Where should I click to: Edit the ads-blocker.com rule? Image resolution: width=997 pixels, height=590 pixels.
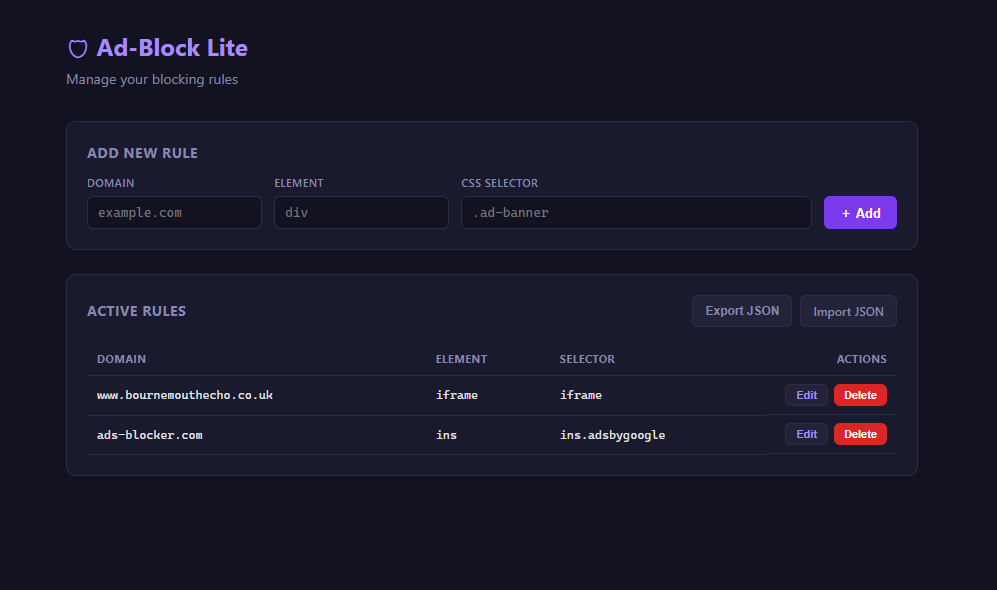(x=806, y=433)
